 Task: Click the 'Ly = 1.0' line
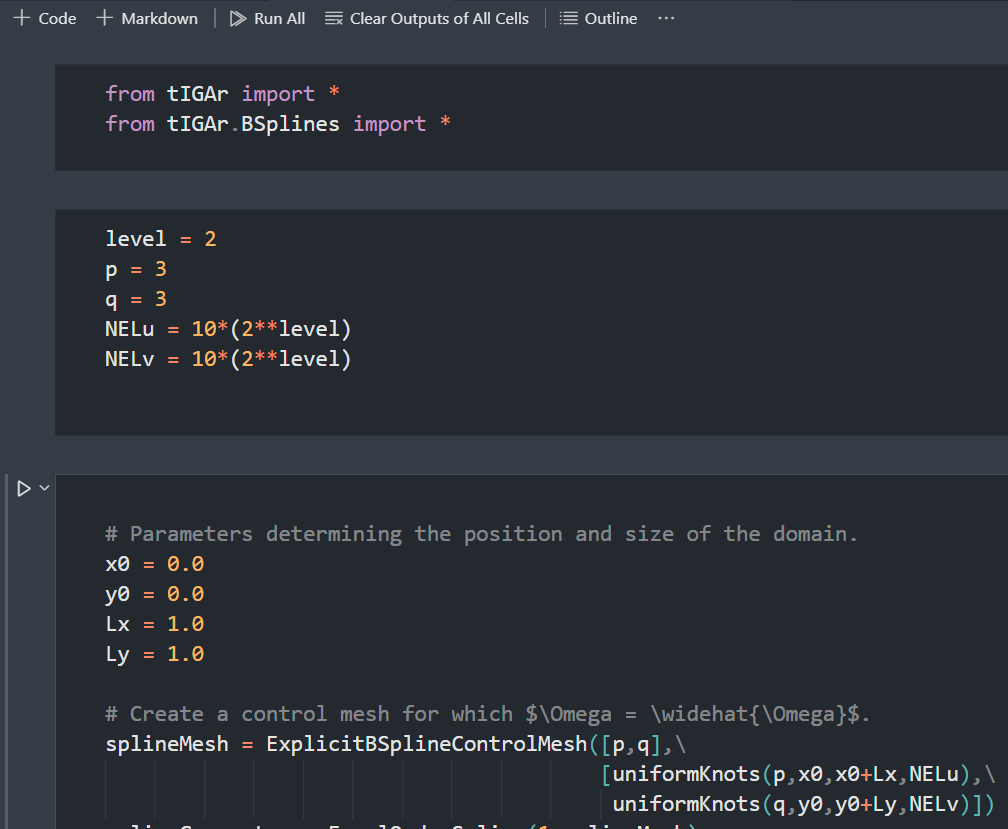click(x=154, y=654)
